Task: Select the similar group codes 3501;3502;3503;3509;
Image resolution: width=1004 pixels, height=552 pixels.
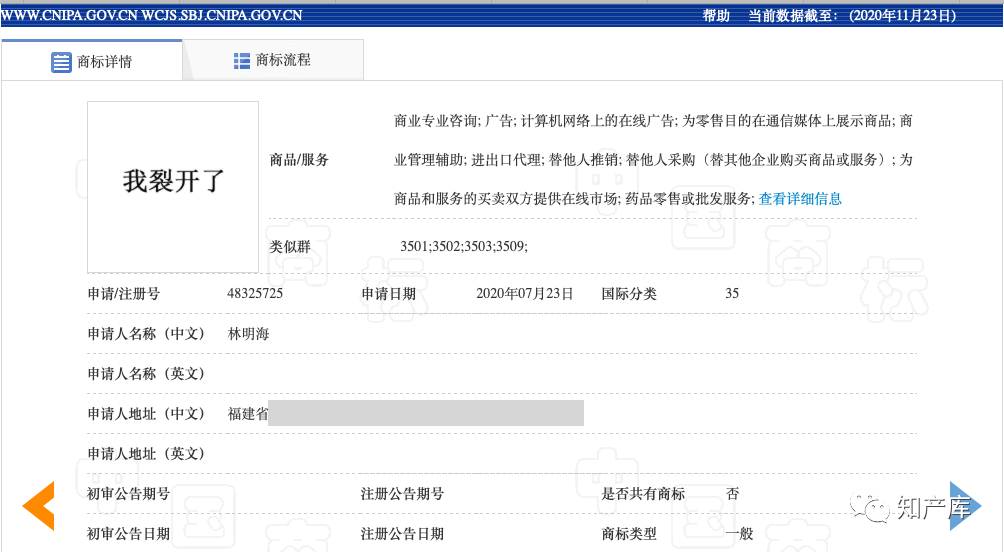Action: 464,246
